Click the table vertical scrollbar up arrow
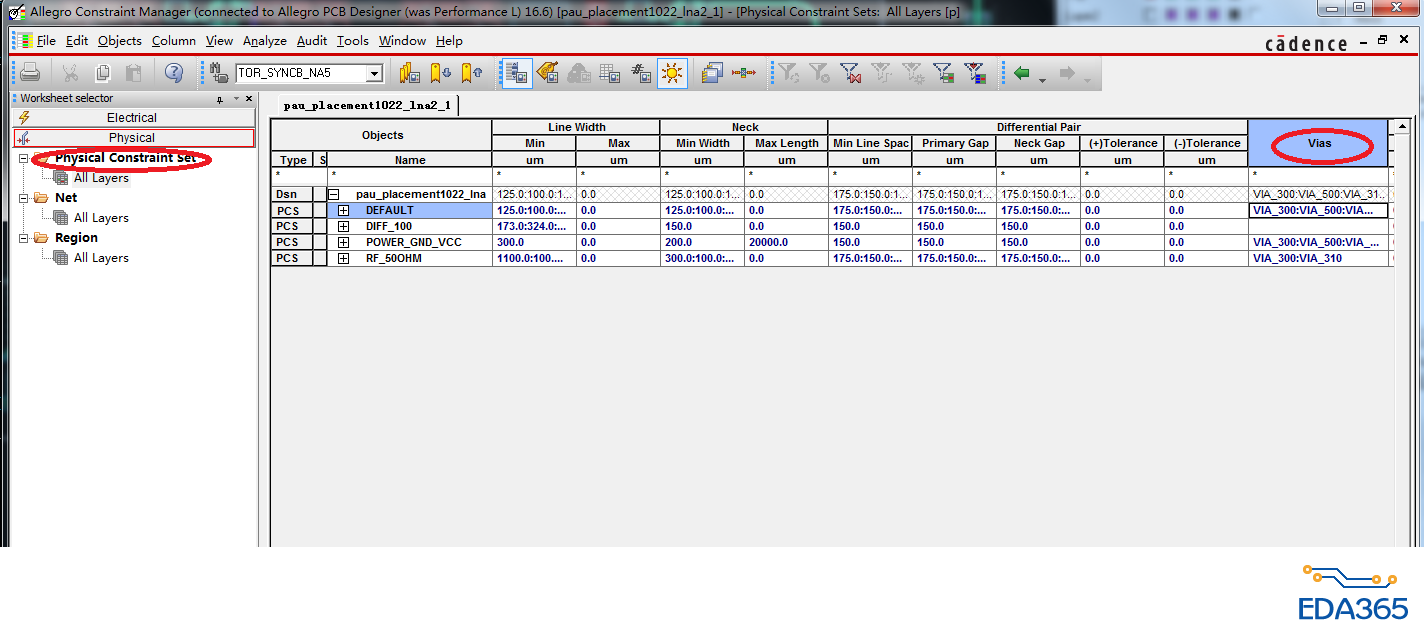The width and height of the screenshot is (1424, 630). pos(1403,127)
